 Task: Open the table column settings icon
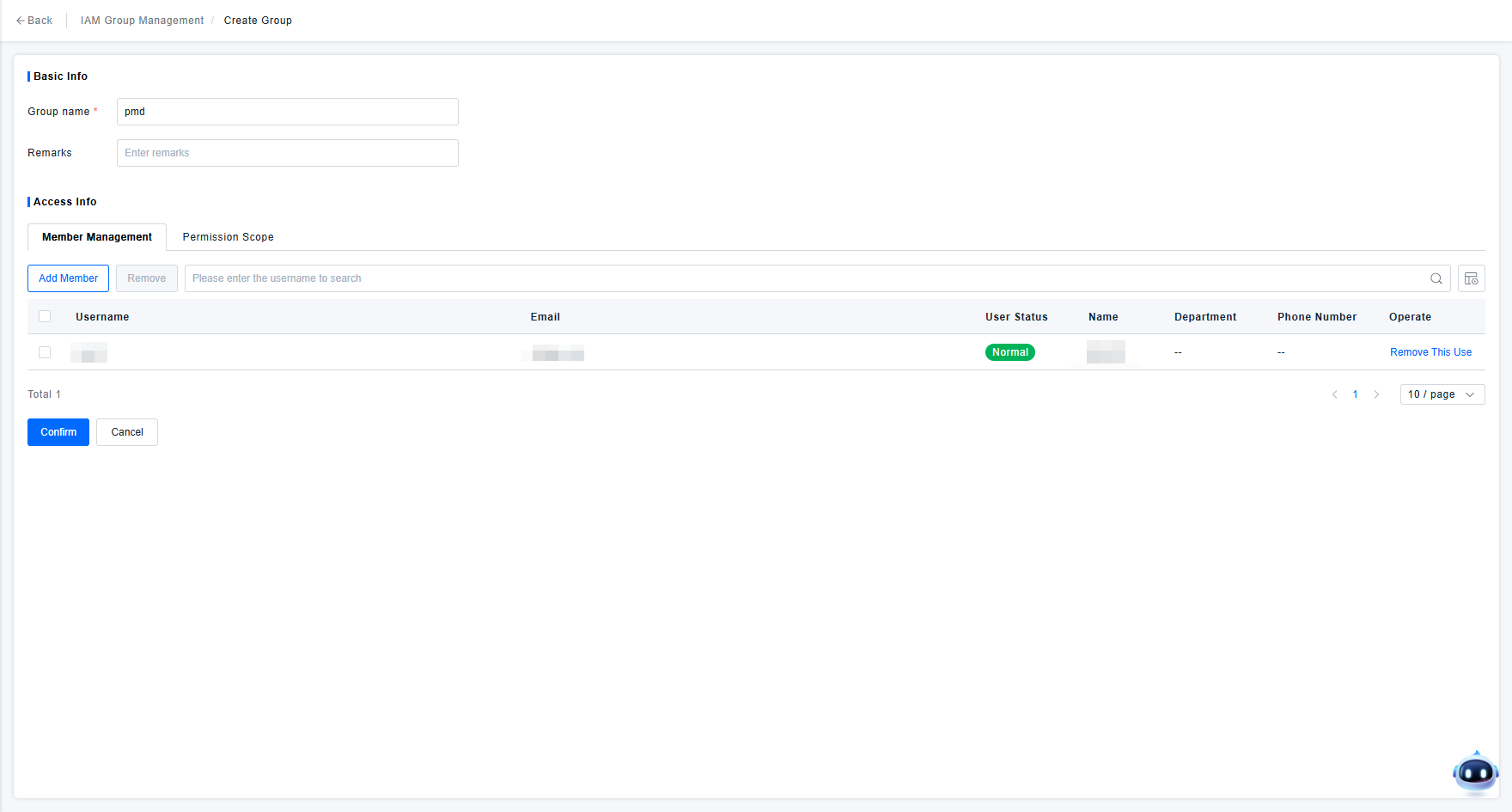(1471, 278)
